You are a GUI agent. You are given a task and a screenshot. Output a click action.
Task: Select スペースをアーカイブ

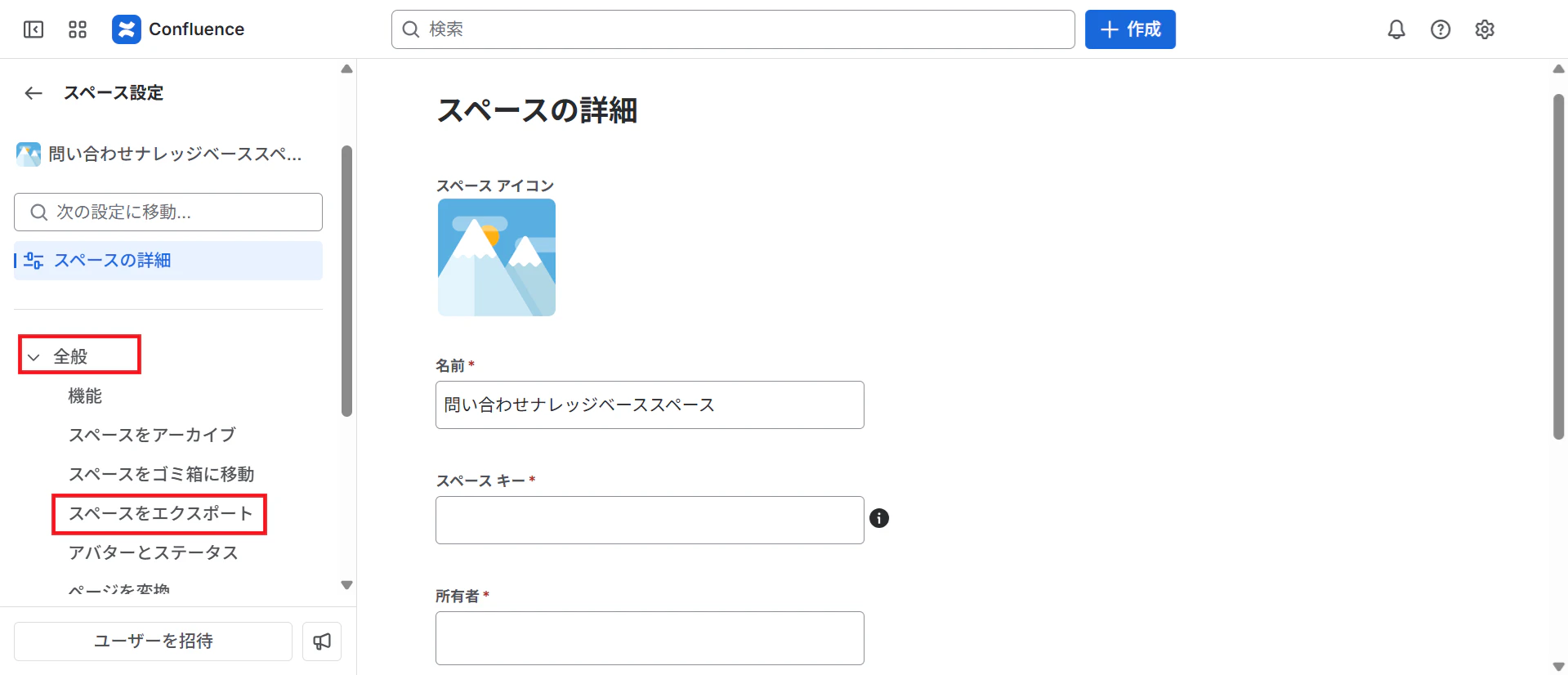152,436
